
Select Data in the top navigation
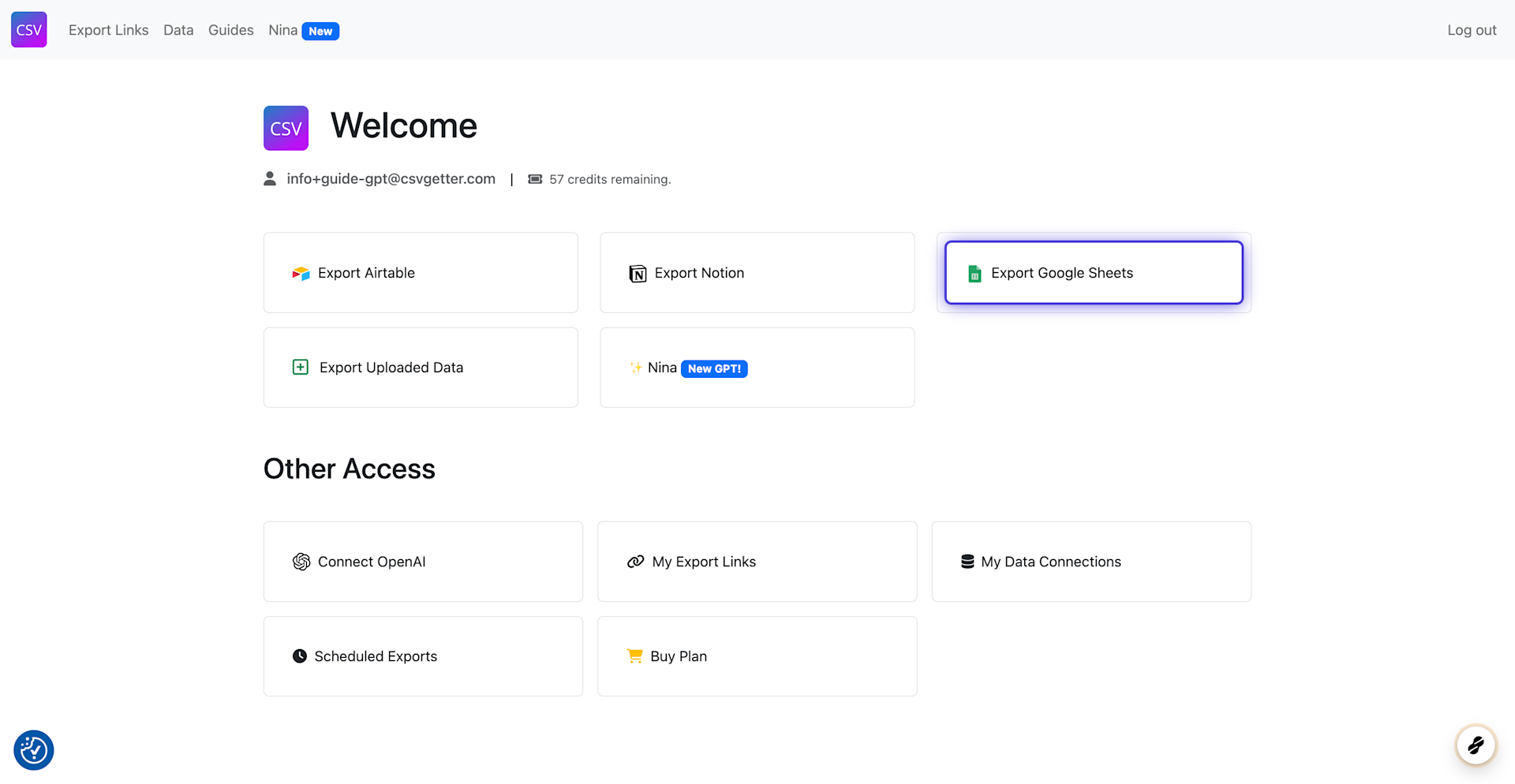(178, 30)
